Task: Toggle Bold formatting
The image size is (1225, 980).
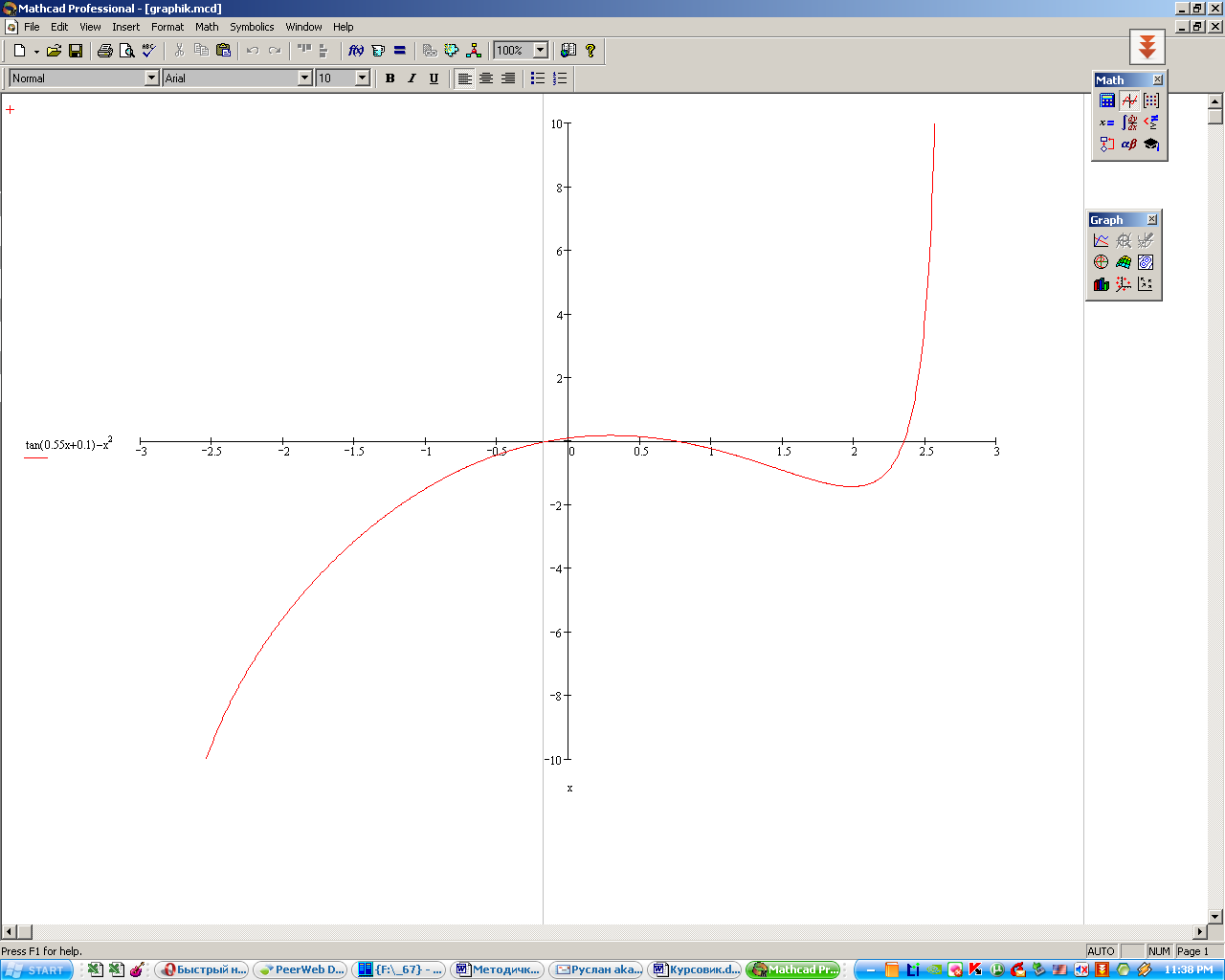Action: pyautogui.click(x=390, y=78)
